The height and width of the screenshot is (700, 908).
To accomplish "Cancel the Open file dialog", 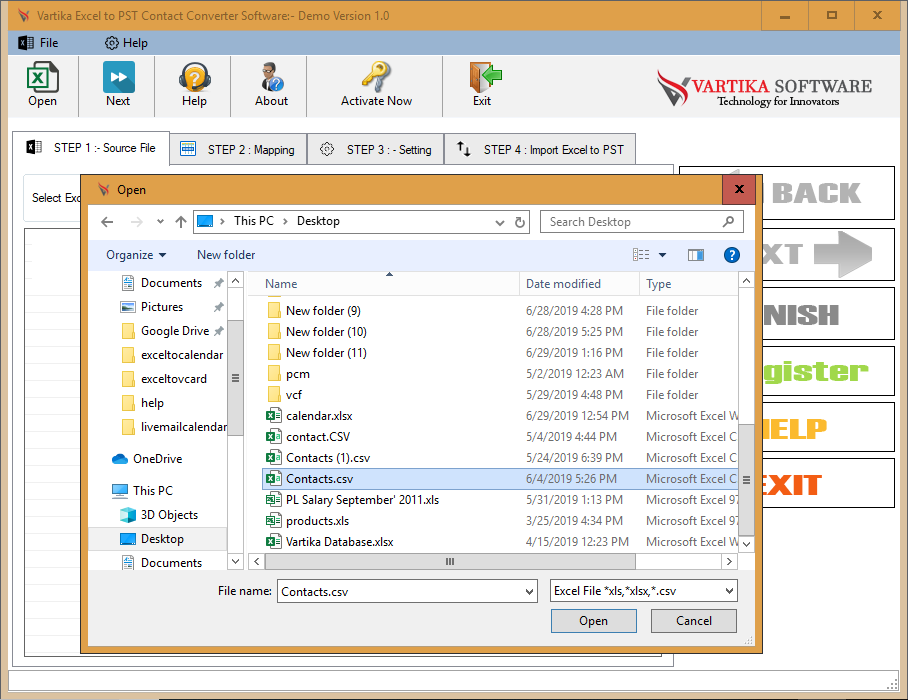I will click(x=694, y=621).
